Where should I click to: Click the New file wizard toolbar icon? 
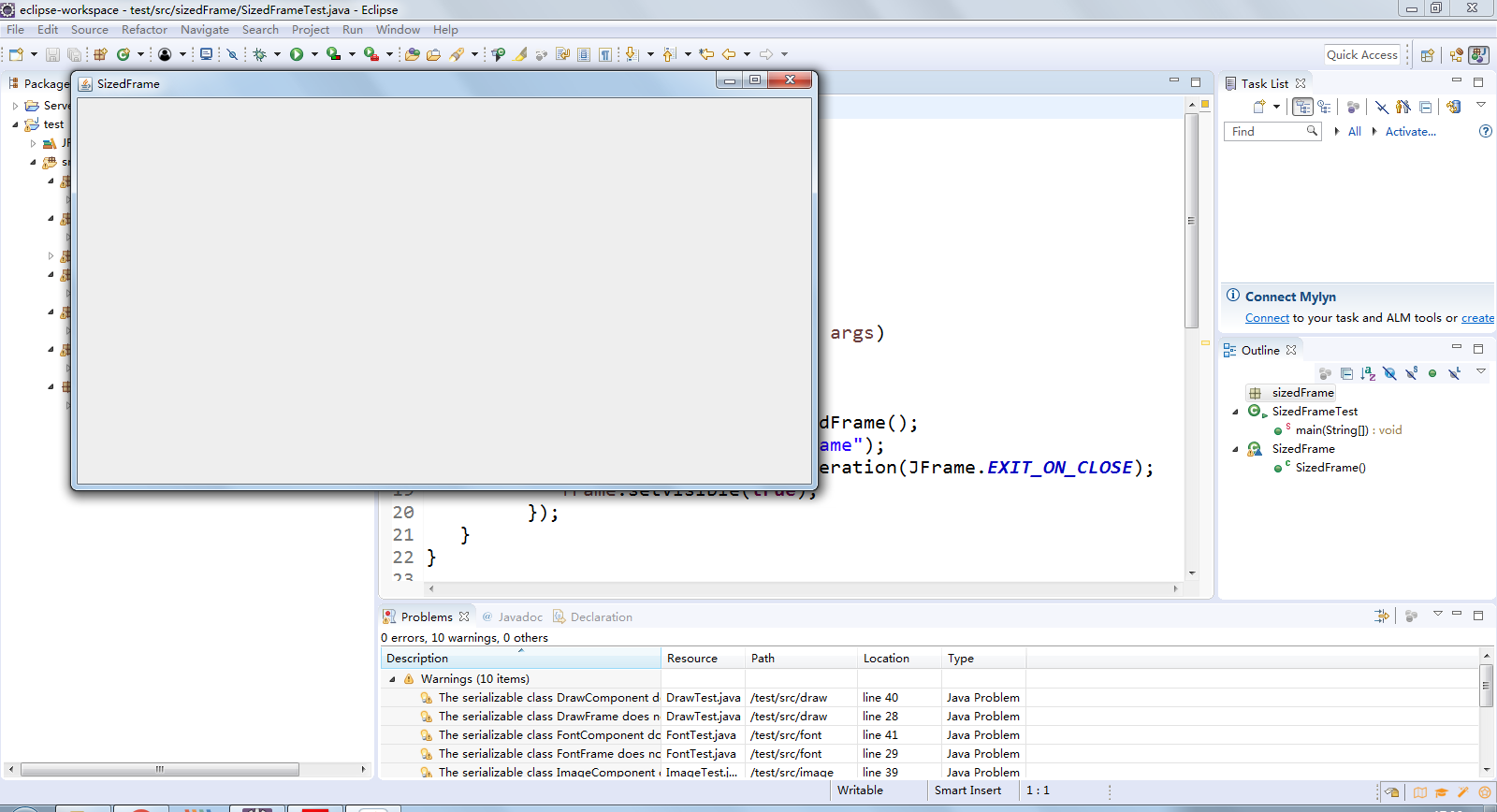[16, 54]
